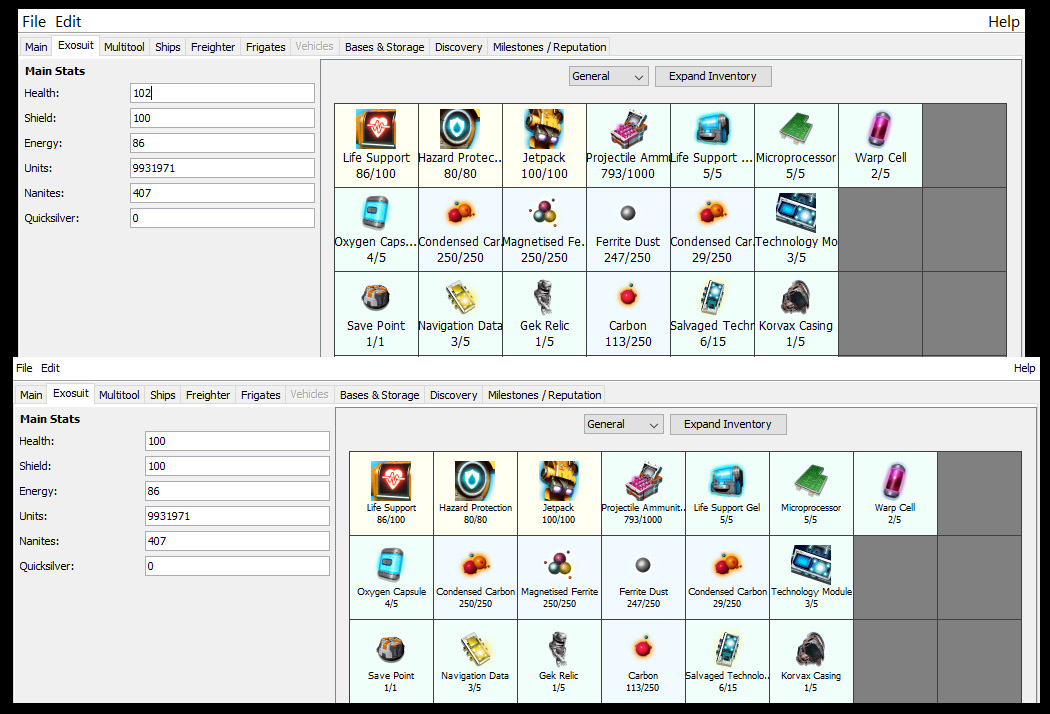The width and height of the screenshot is (1050, 714).
Task: Switch to Multitool tab in upper window
Action: click(124, 47)
